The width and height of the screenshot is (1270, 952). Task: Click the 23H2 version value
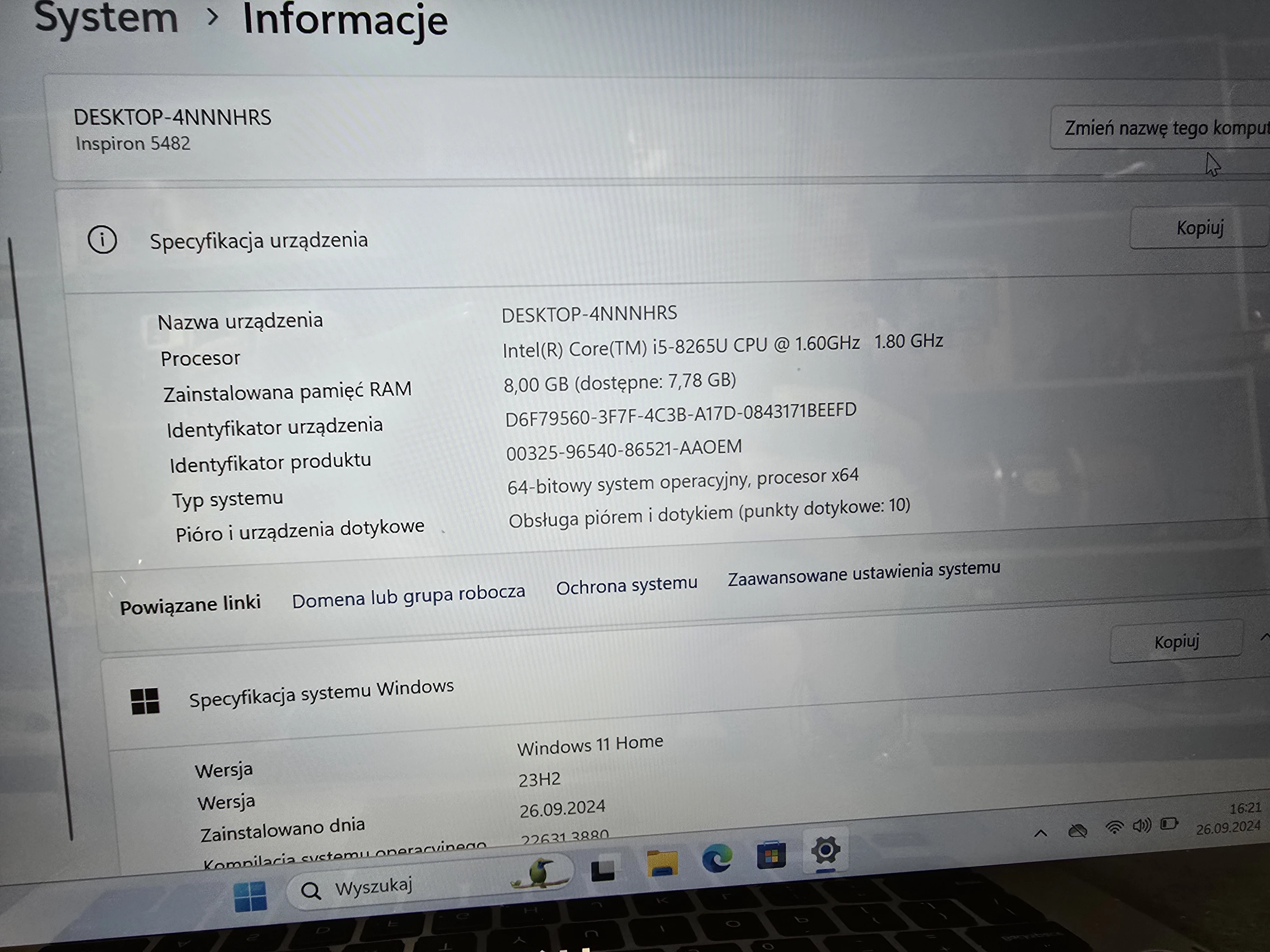pos(539,780)
